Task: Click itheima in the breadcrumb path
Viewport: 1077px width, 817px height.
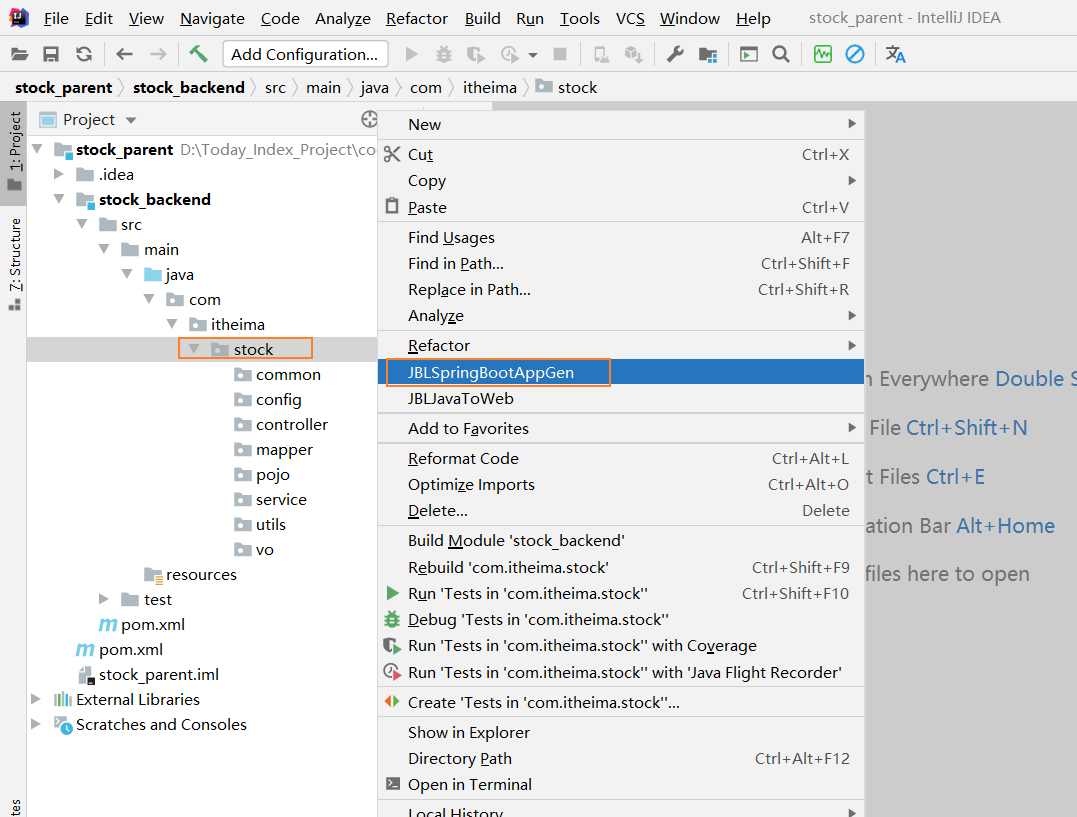Action: [490, 87]
